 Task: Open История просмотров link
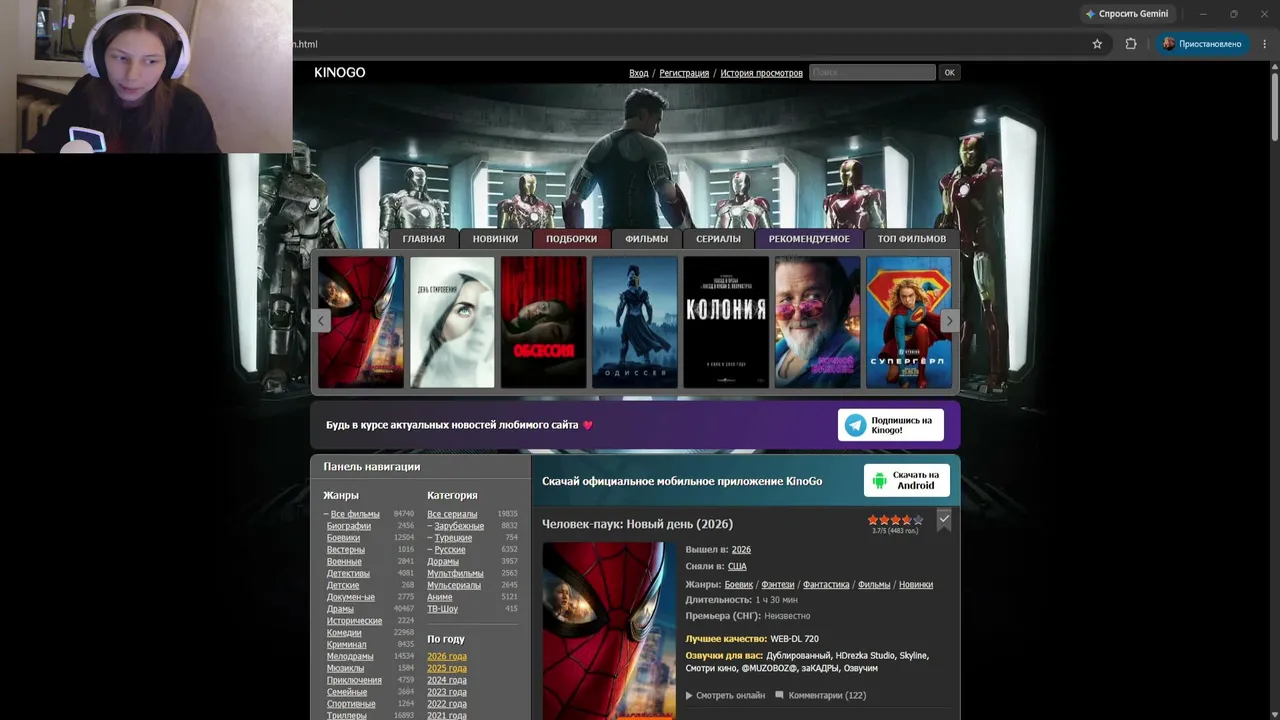click(x=762, y=73)
